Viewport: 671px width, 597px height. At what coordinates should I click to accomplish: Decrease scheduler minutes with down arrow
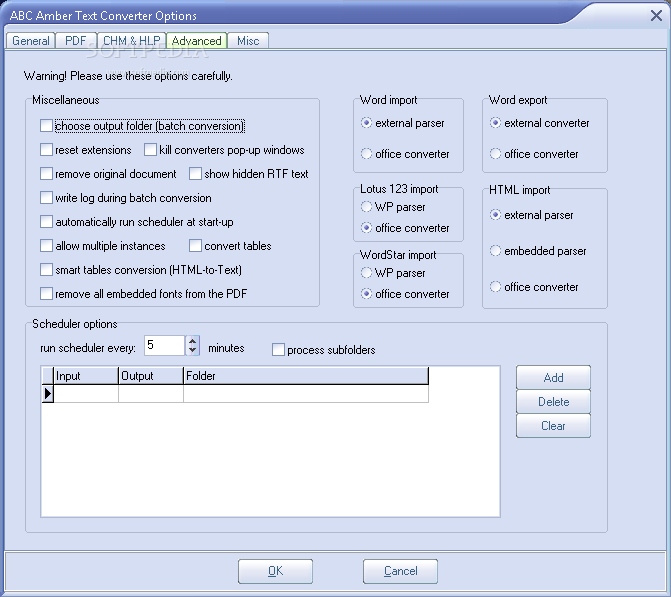[193, 350]
